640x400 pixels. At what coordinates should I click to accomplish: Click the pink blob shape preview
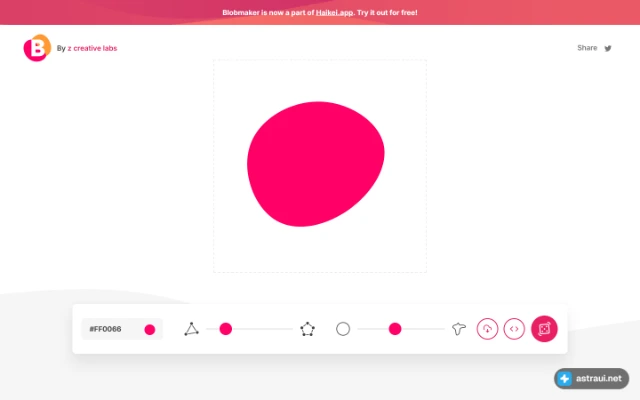(x=315, y=164)
